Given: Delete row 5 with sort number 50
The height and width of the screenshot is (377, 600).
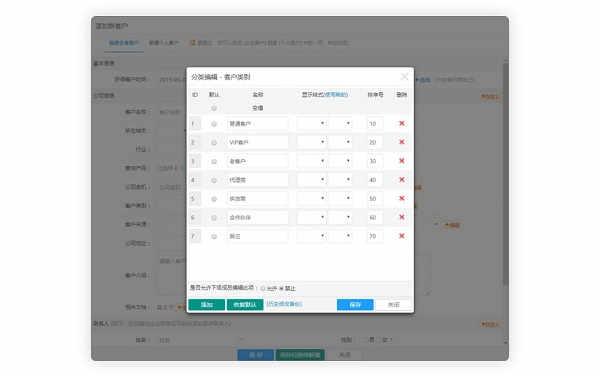Looking at the screenshot, I should click(x=401, y=198).
